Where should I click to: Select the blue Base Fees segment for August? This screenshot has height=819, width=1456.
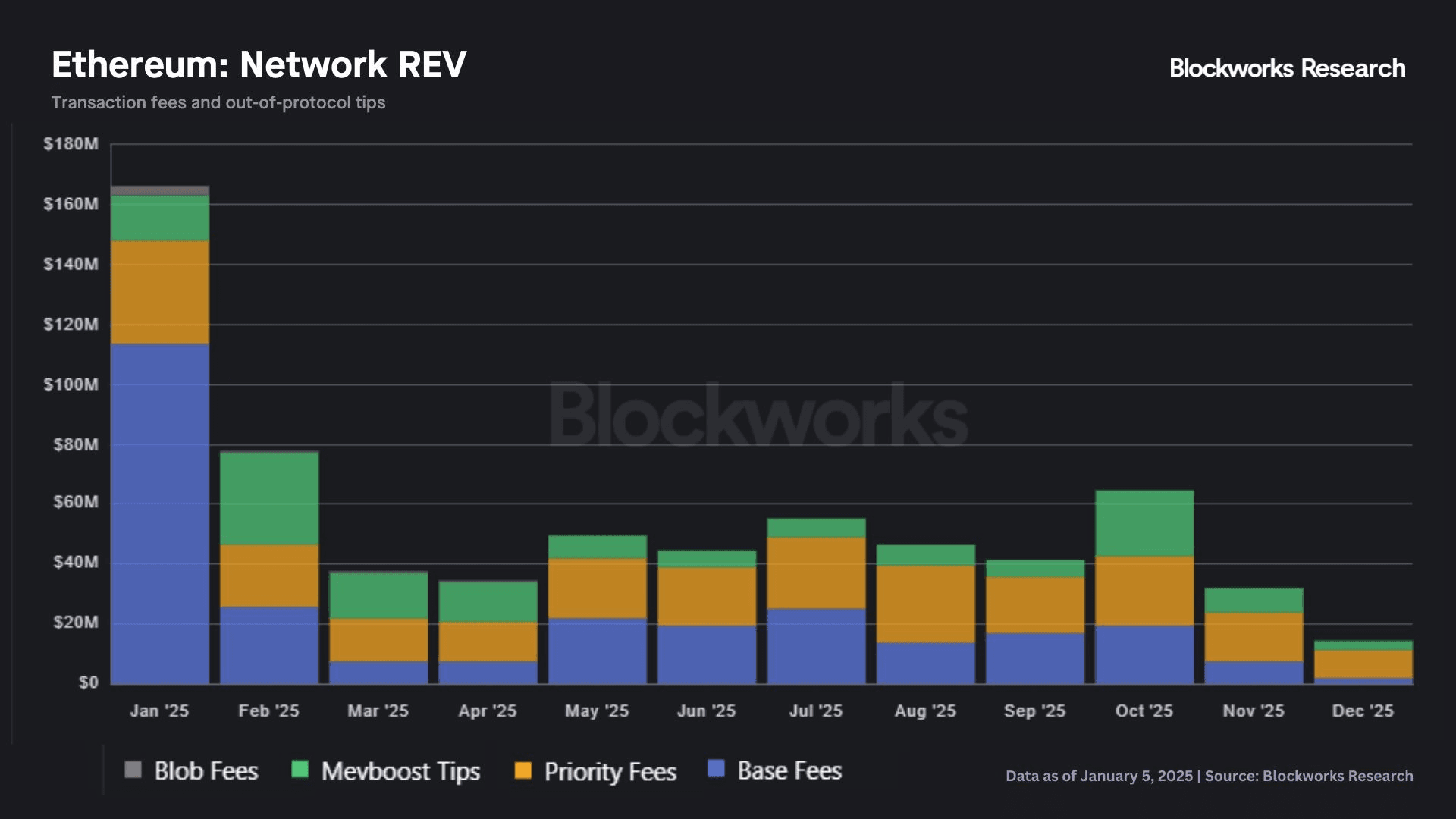click(x=926, y=664)
